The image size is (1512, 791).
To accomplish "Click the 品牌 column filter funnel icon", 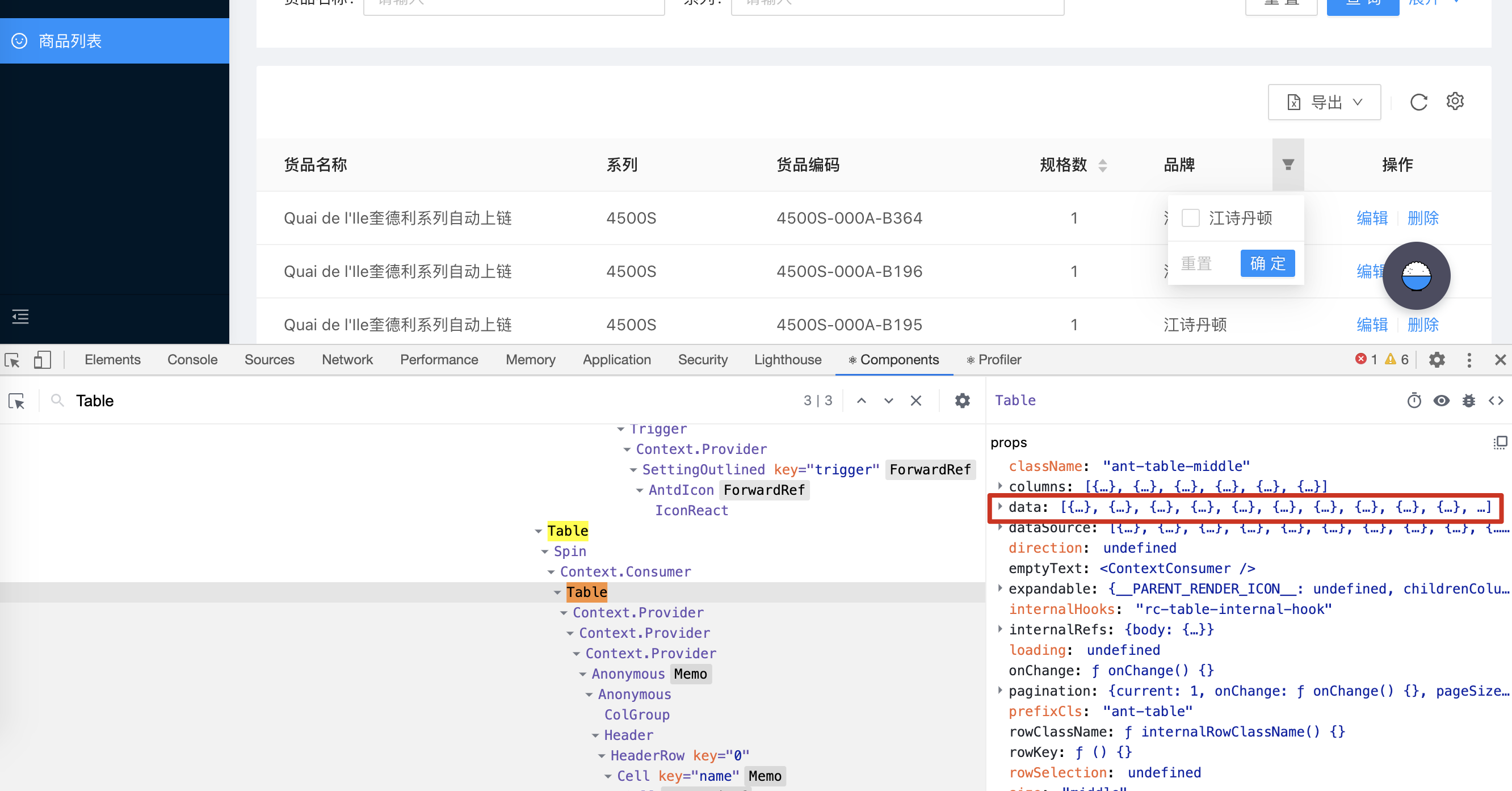I will 1288,165.
